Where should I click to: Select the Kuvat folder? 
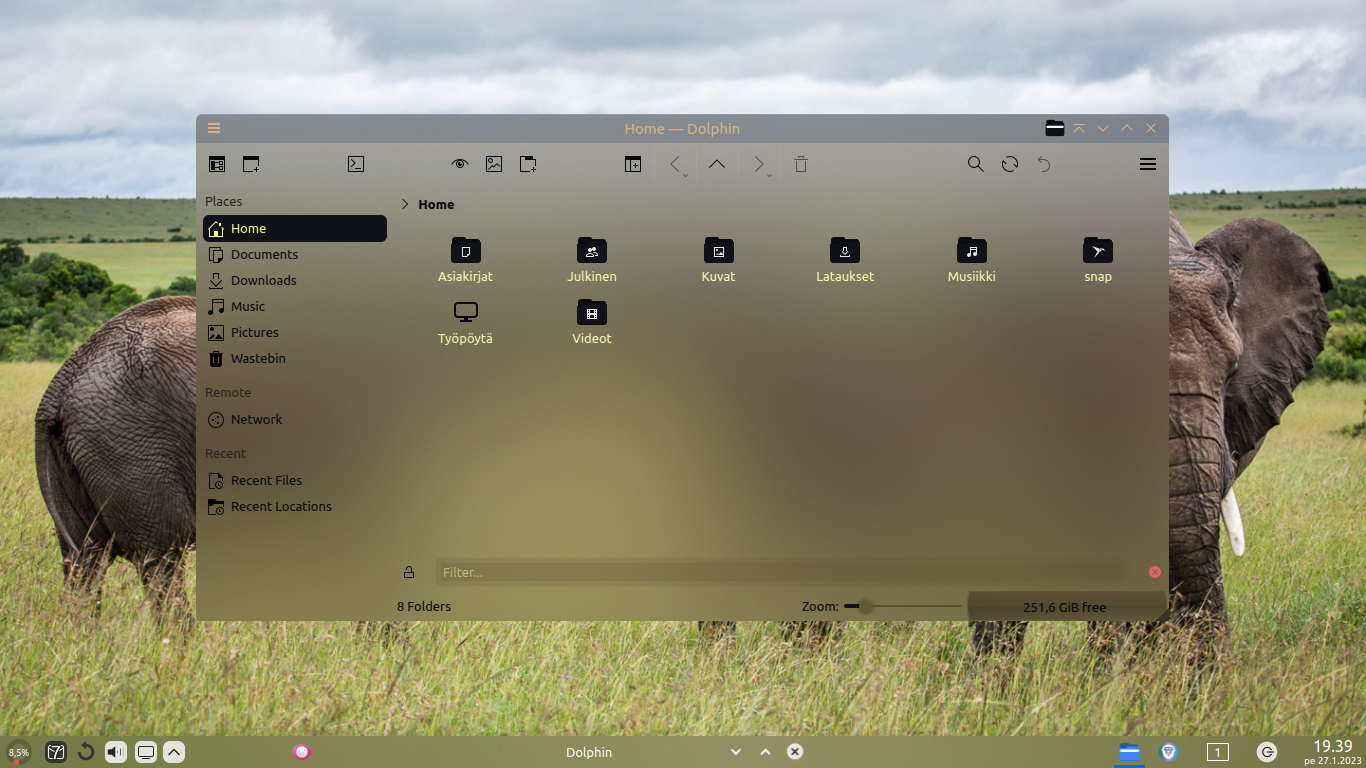tap(718, 261)
